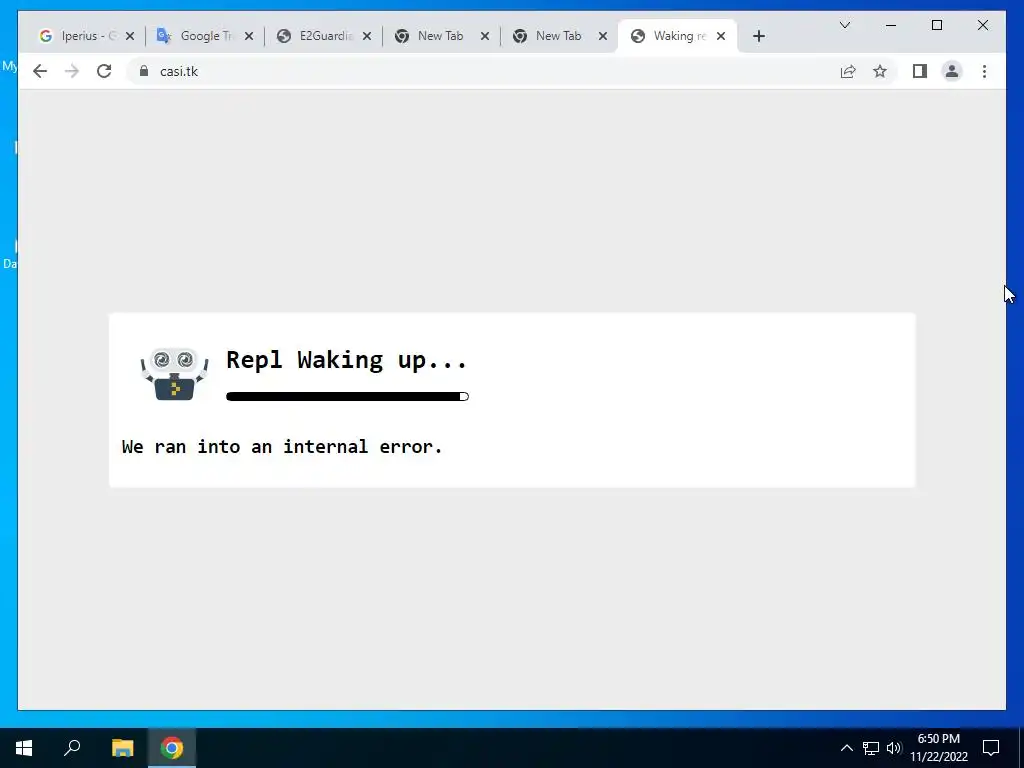The height and width of the screenshot is (768, 1024).
Task: Click the casi.tk address bar
Action: click(x=485, y=71)
